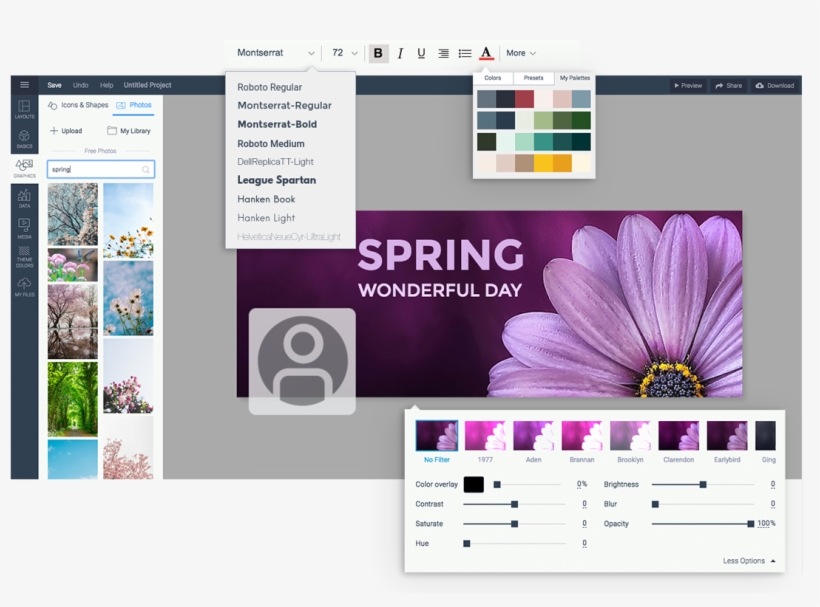Open the font size dropdown
This screenshot has height=607, width=820.
point(343,53)
